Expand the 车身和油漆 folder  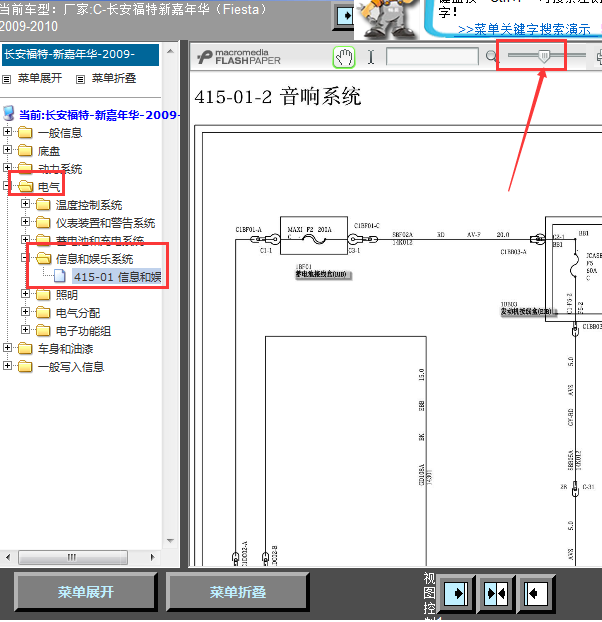click(x=7, y=347)
